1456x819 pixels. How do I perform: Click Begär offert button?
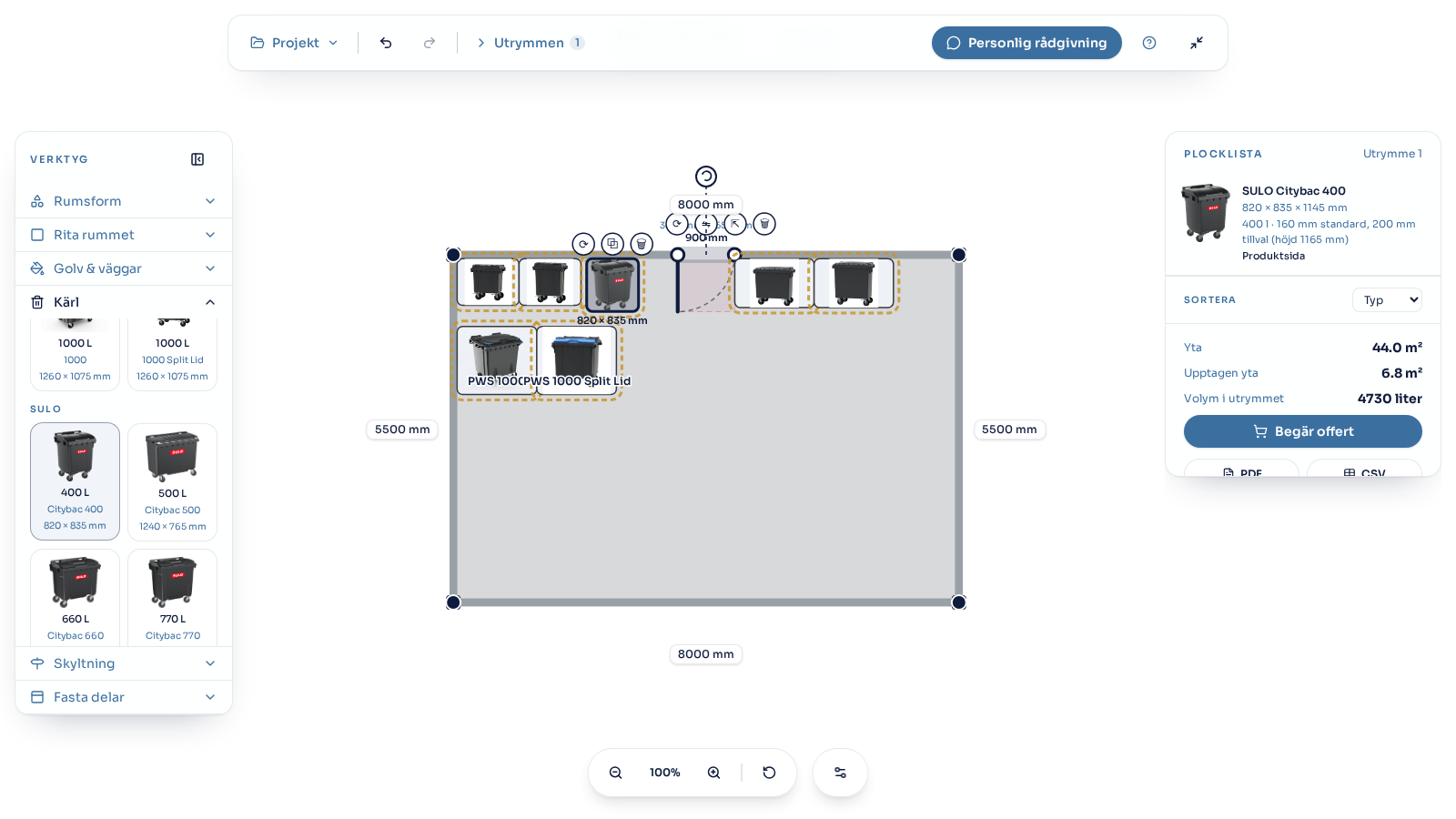coord(1303,431)
